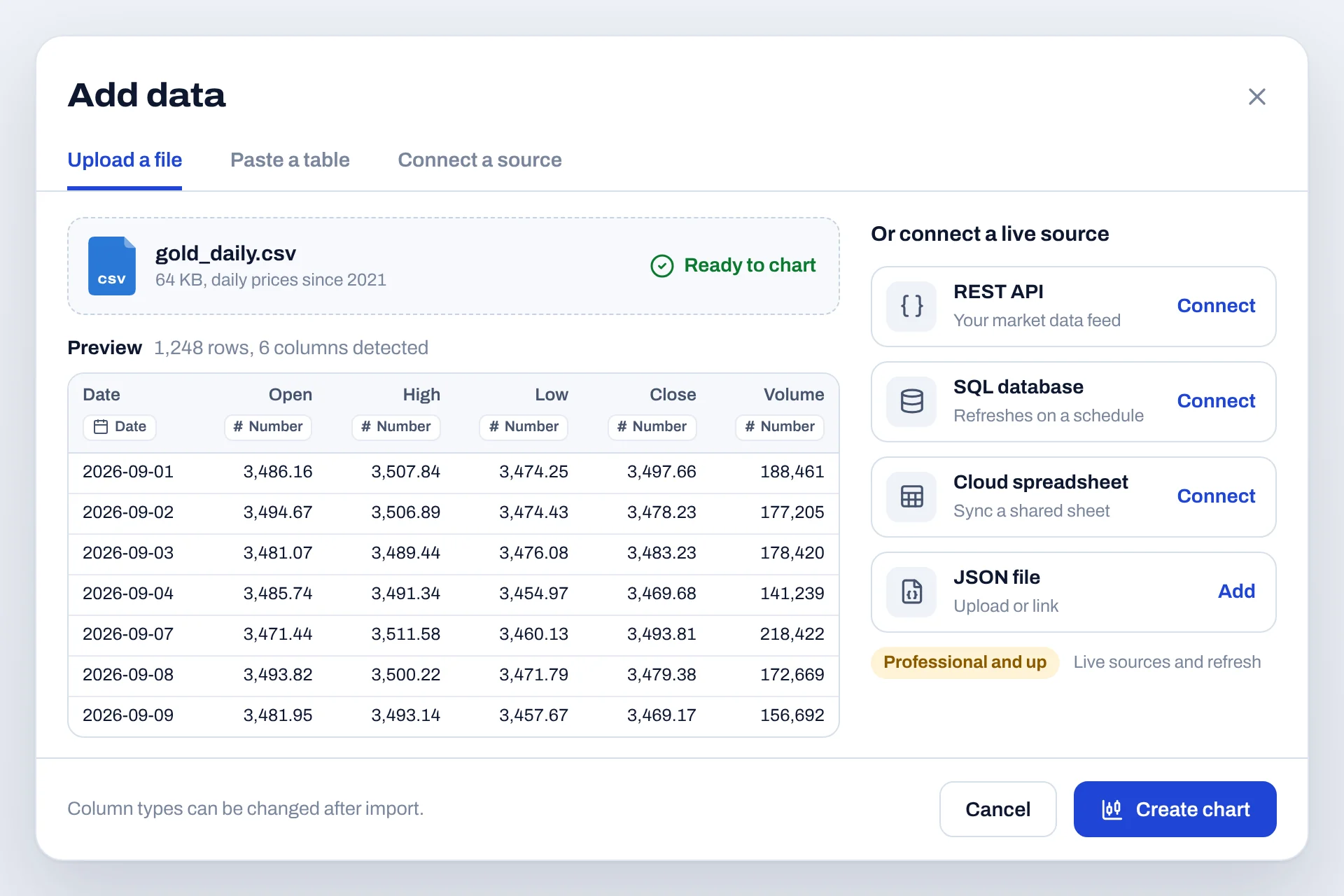Click the 2026-09-08 date cell
This screenshot has width=1344, height=896.
[128, 675]
